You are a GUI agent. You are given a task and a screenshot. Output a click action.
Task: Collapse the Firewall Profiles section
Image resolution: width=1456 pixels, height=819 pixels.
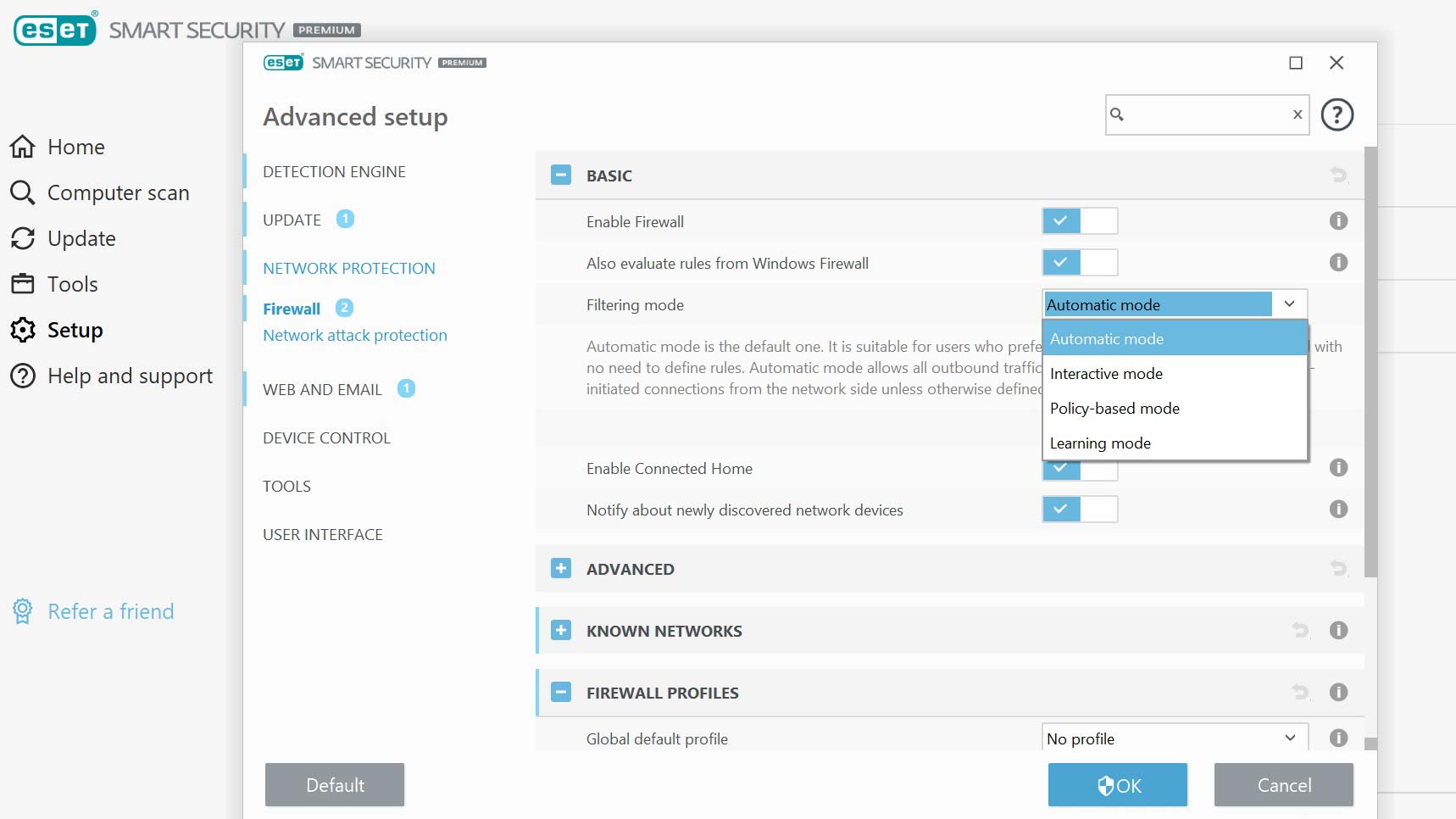[x=561, y=693]
